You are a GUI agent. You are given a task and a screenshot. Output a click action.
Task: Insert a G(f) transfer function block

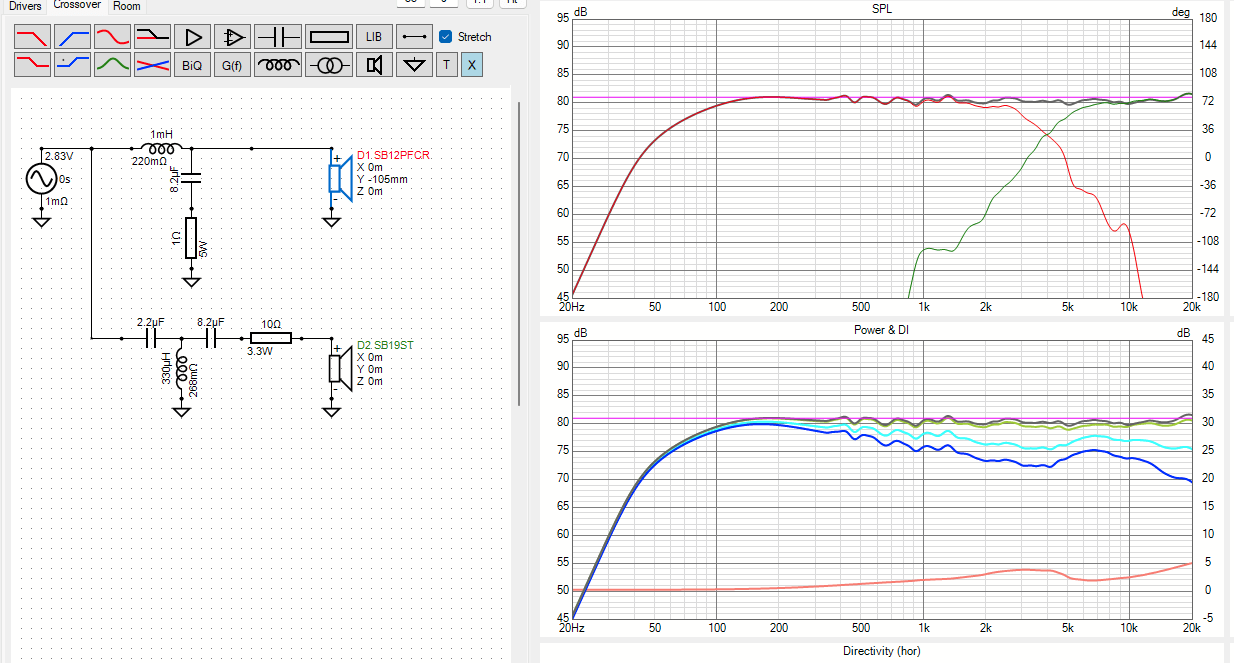point(232,65)
